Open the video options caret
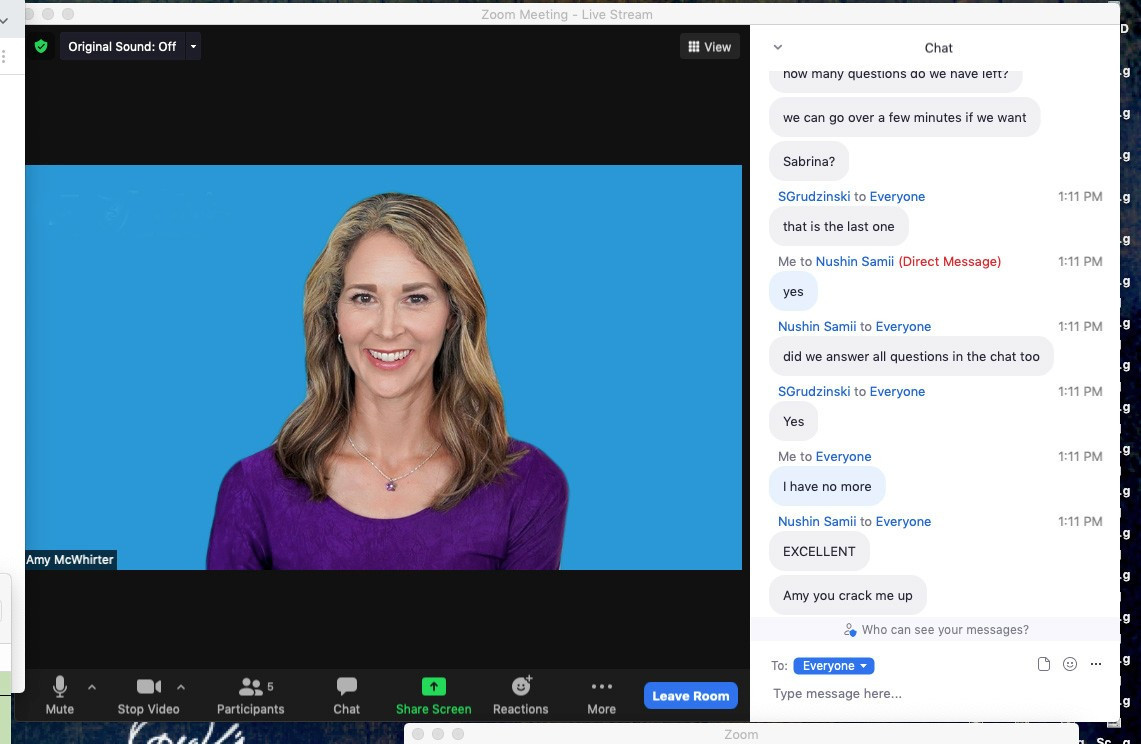The height and width of the screenshot is (744, 1141). [181, 687]
